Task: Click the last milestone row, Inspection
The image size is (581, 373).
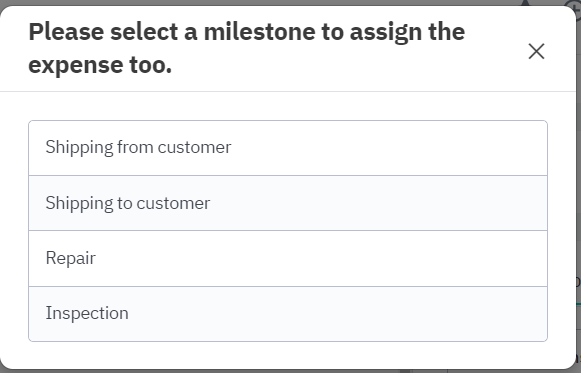Action: 288,314
